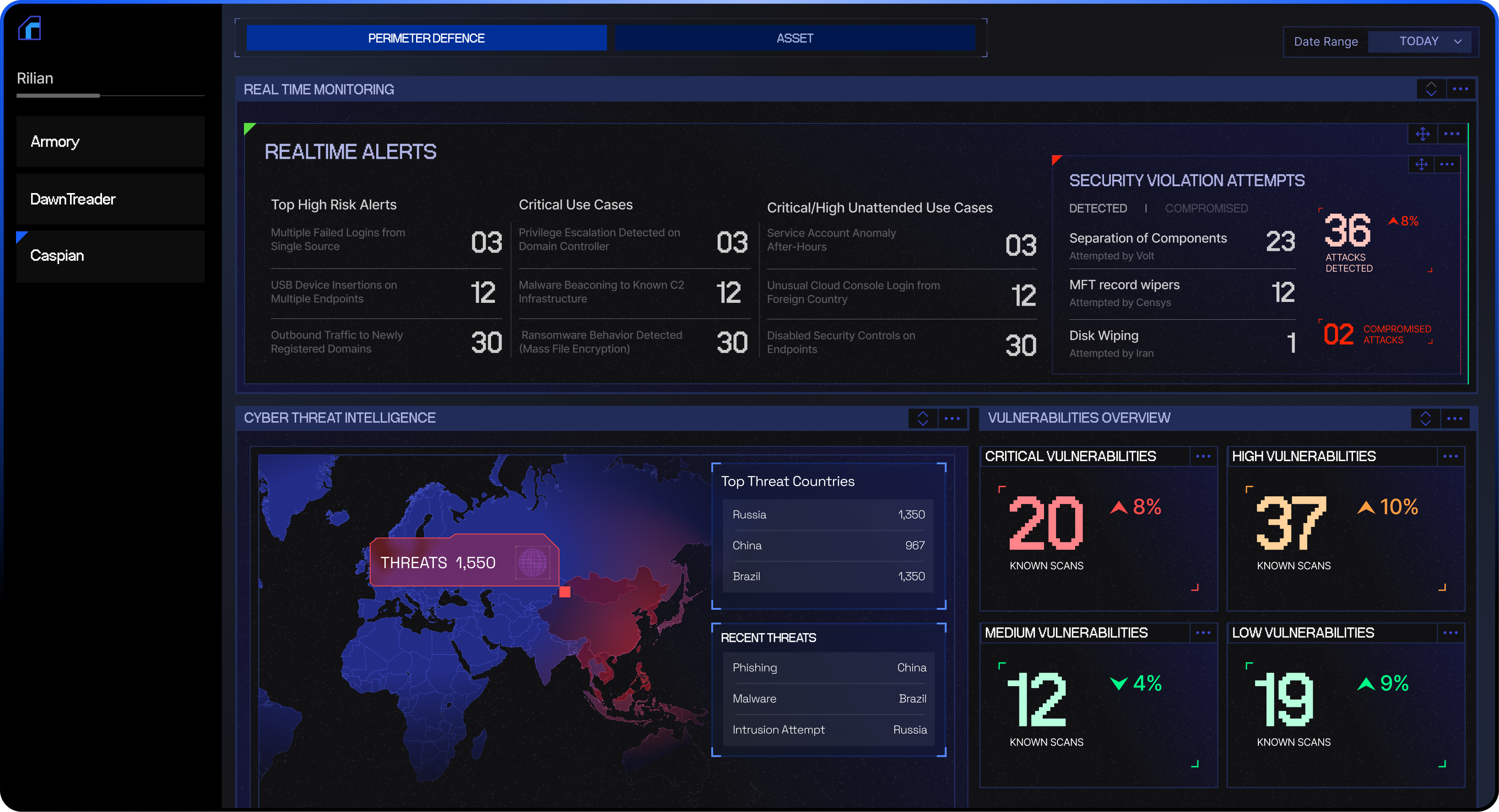The image size is (1499, 812).
Task: Open the Critical Vulnerabilities three-dot menu
Action: click(x=1203, y=457)
